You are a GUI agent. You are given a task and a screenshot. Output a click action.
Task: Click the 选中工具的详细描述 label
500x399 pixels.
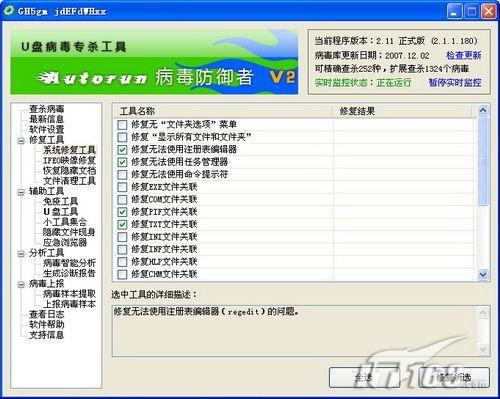(154, 295)
